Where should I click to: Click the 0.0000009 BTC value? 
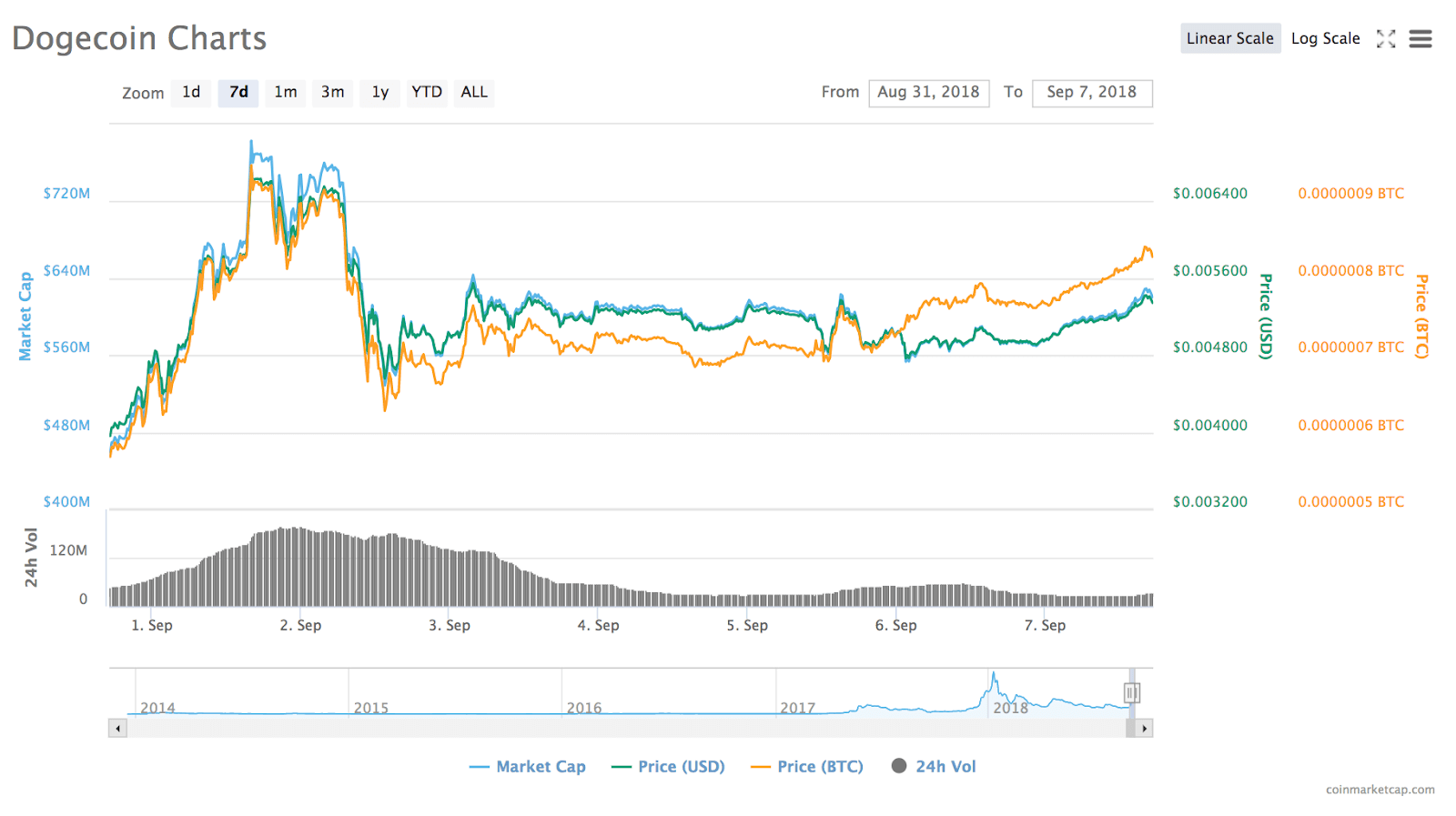pyautogui.click(x=1351, y=194)
